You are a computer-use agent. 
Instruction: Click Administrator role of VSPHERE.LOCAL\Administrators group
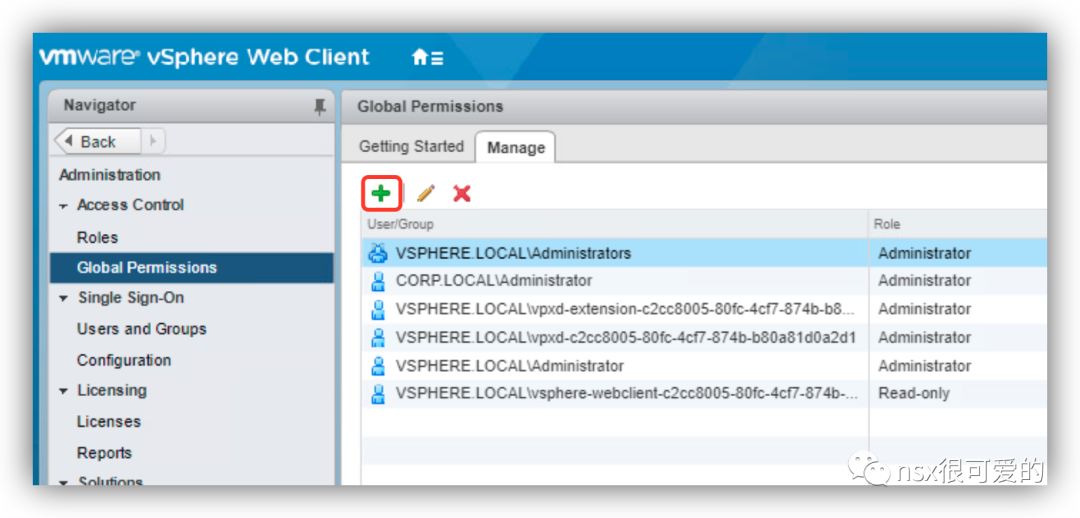(924, 253)
